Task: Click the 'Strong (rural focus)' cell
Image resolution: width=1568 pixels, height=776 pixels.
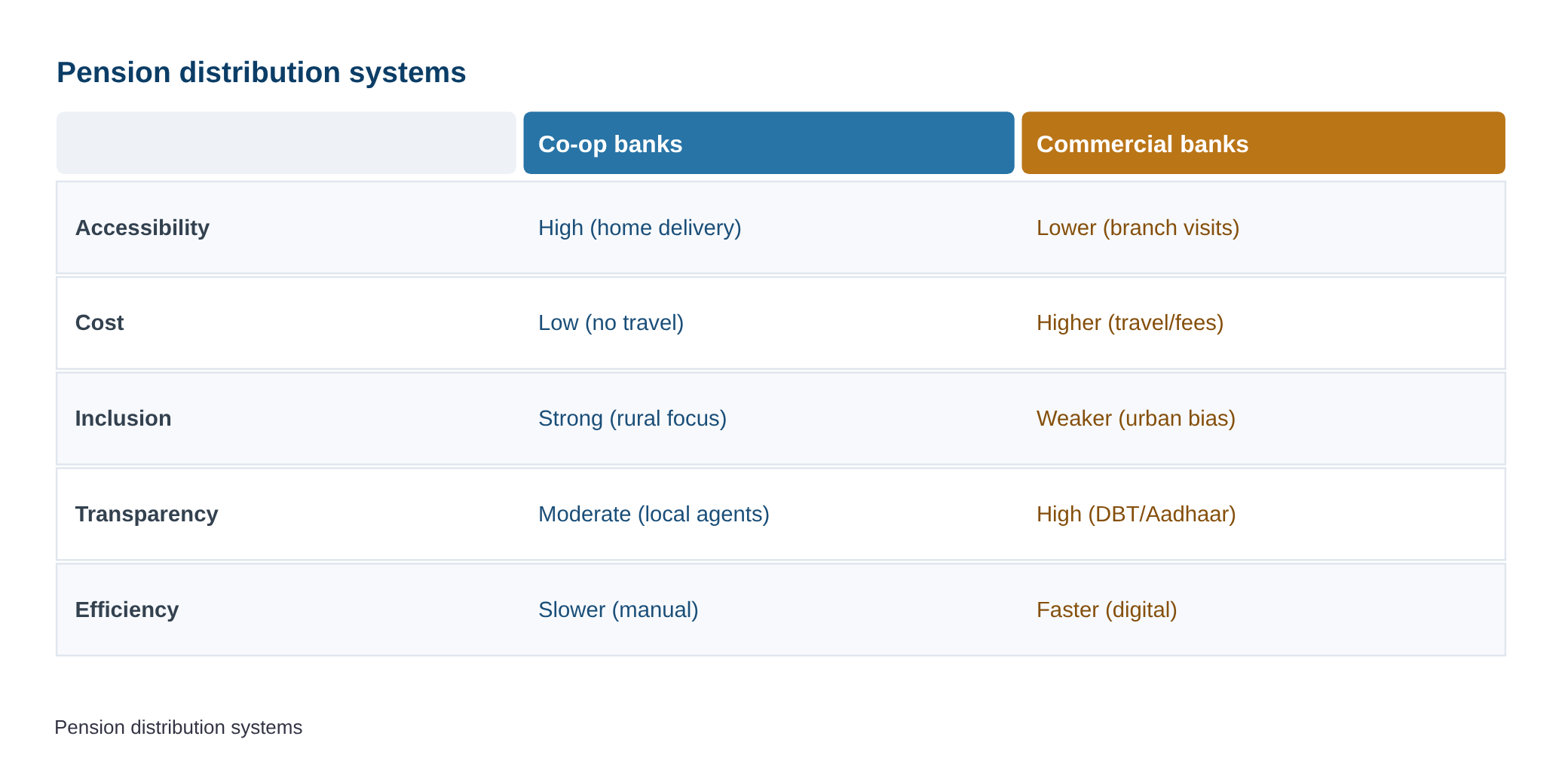Action: pyautogui.click(x=632, y=418)
